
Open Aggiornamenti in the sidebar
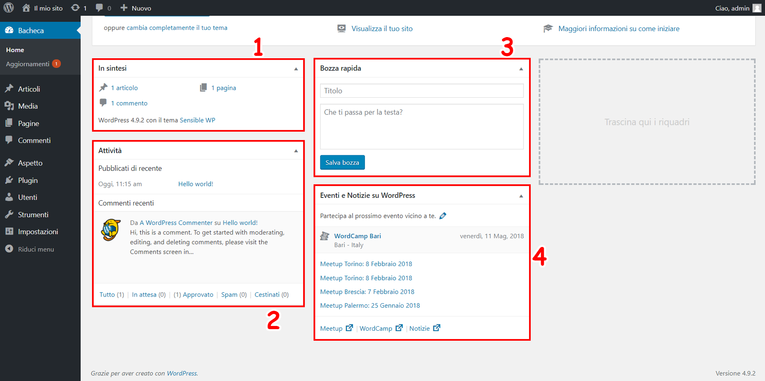pyautogui.click(x=27, y=64)
